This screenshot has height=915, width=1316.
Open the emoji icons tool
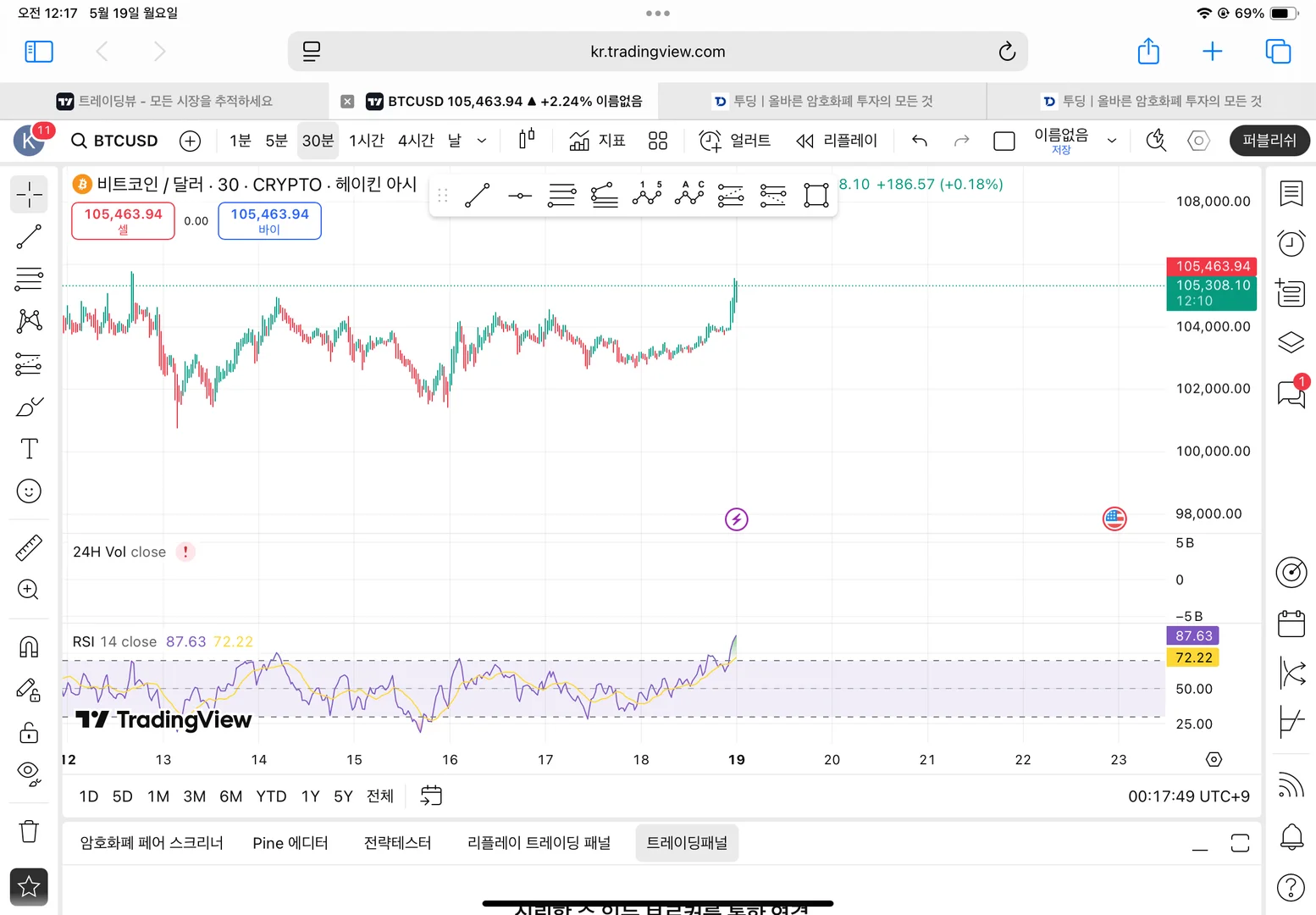point(29,491)
